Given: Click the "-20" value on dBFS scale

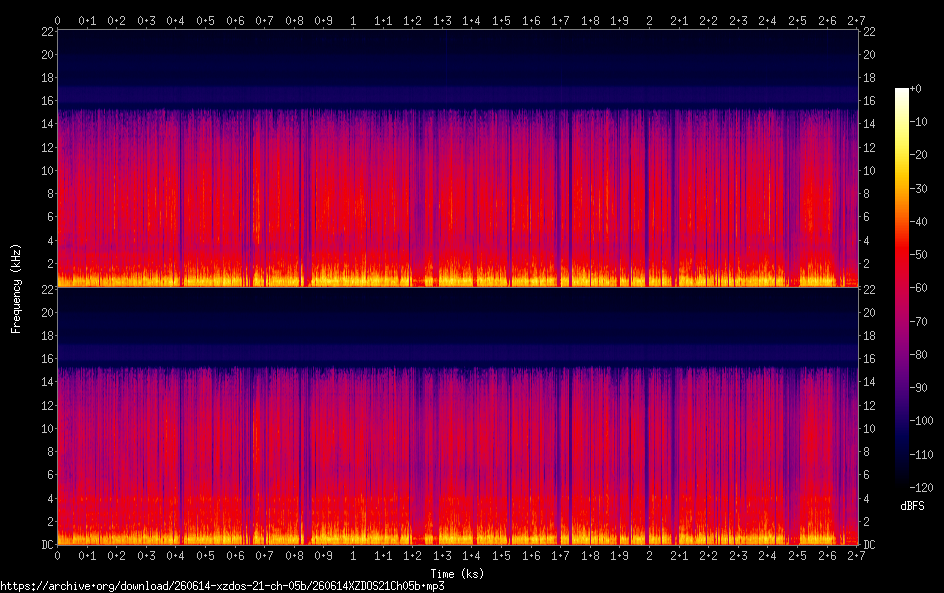Looking at the screenshot, I should pyautogui.click(x=918, y=155).
